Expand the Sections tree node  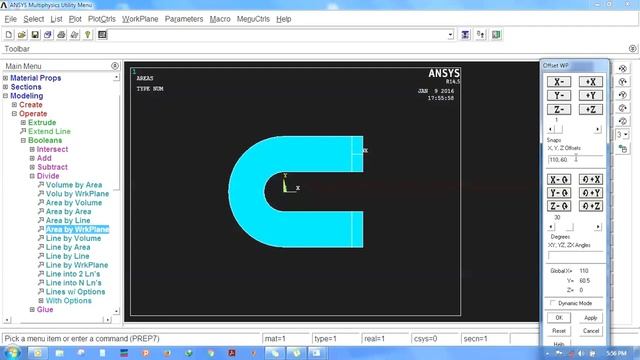click(x=6, y=87)
